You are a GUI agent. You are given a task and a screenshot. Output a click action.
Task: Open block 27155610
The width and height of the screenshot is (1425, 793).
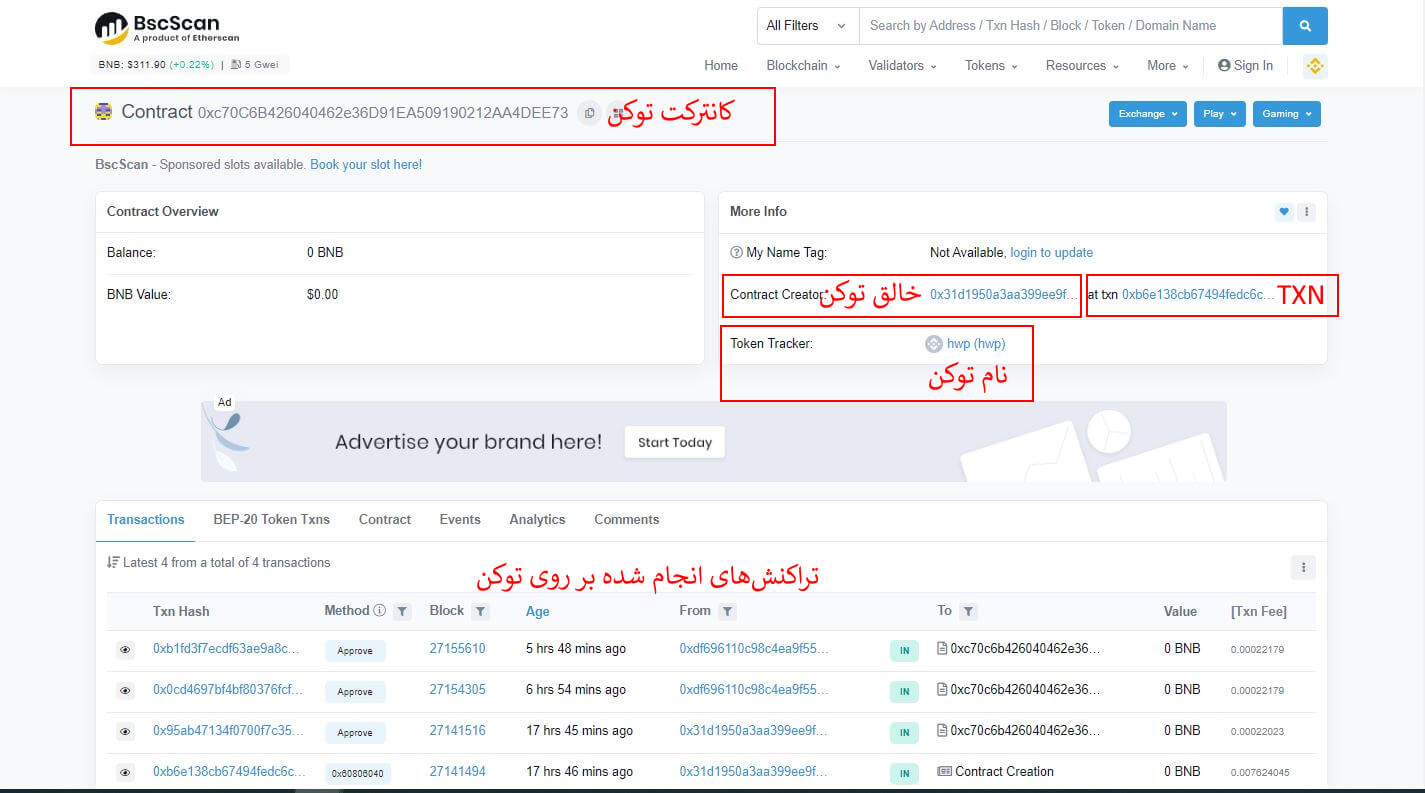click(457, 649)
